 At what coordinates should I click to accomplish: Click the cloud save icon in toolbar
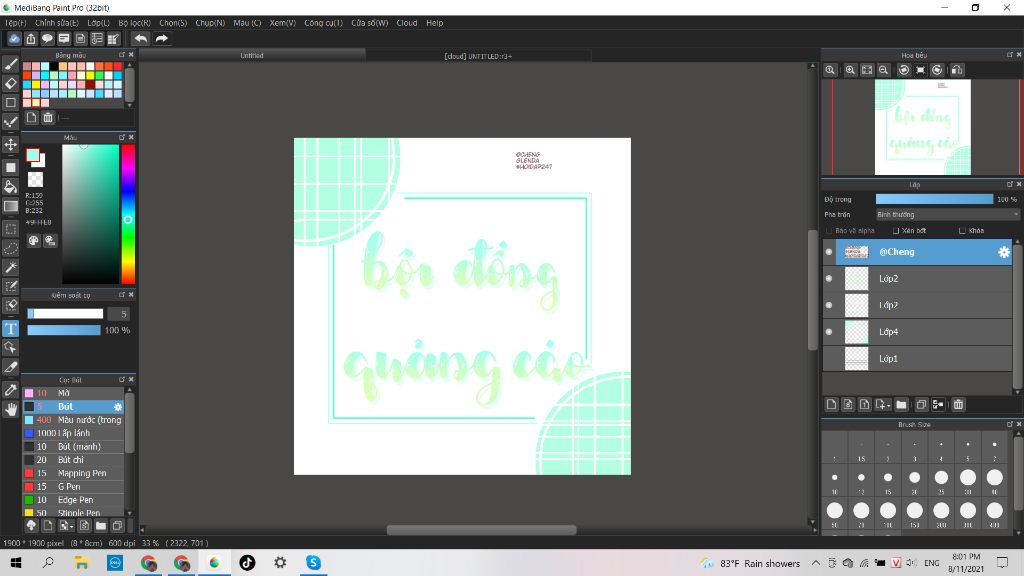pos(14,39)
